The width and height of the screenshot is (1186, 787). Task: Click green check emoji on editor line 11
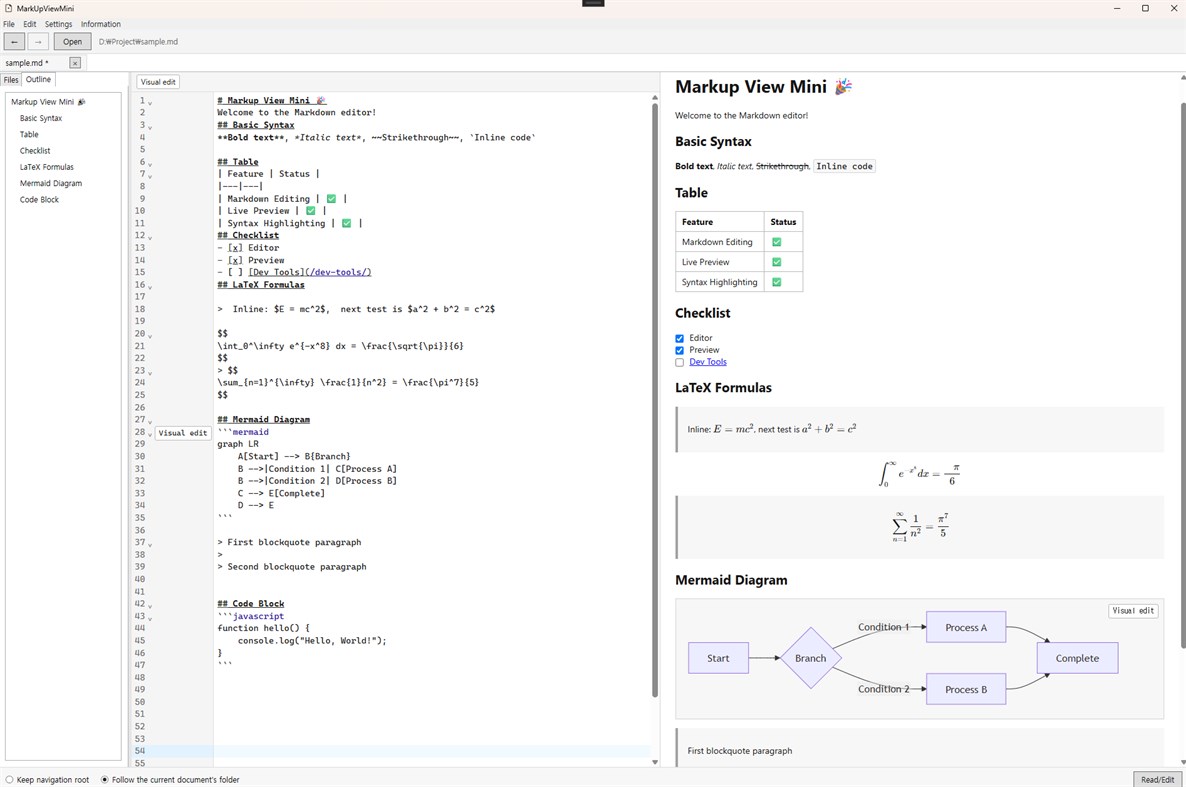(x=346, y=223)
